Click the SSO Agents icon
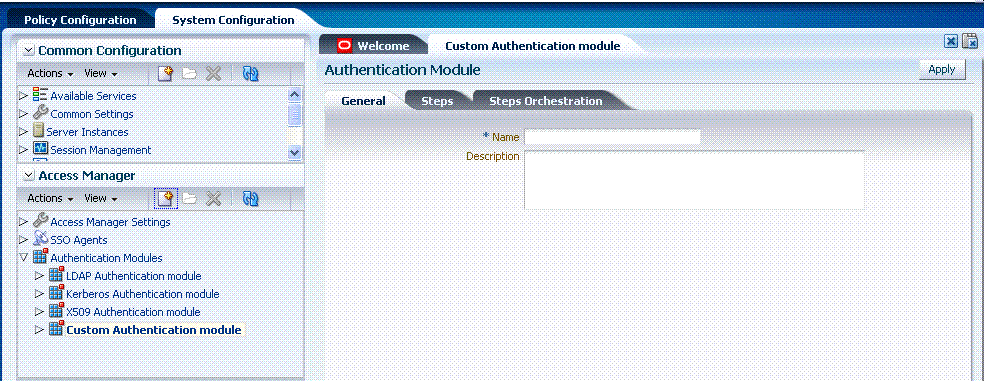This screenshot has height=381, width=984. click(x=40, y=239)
